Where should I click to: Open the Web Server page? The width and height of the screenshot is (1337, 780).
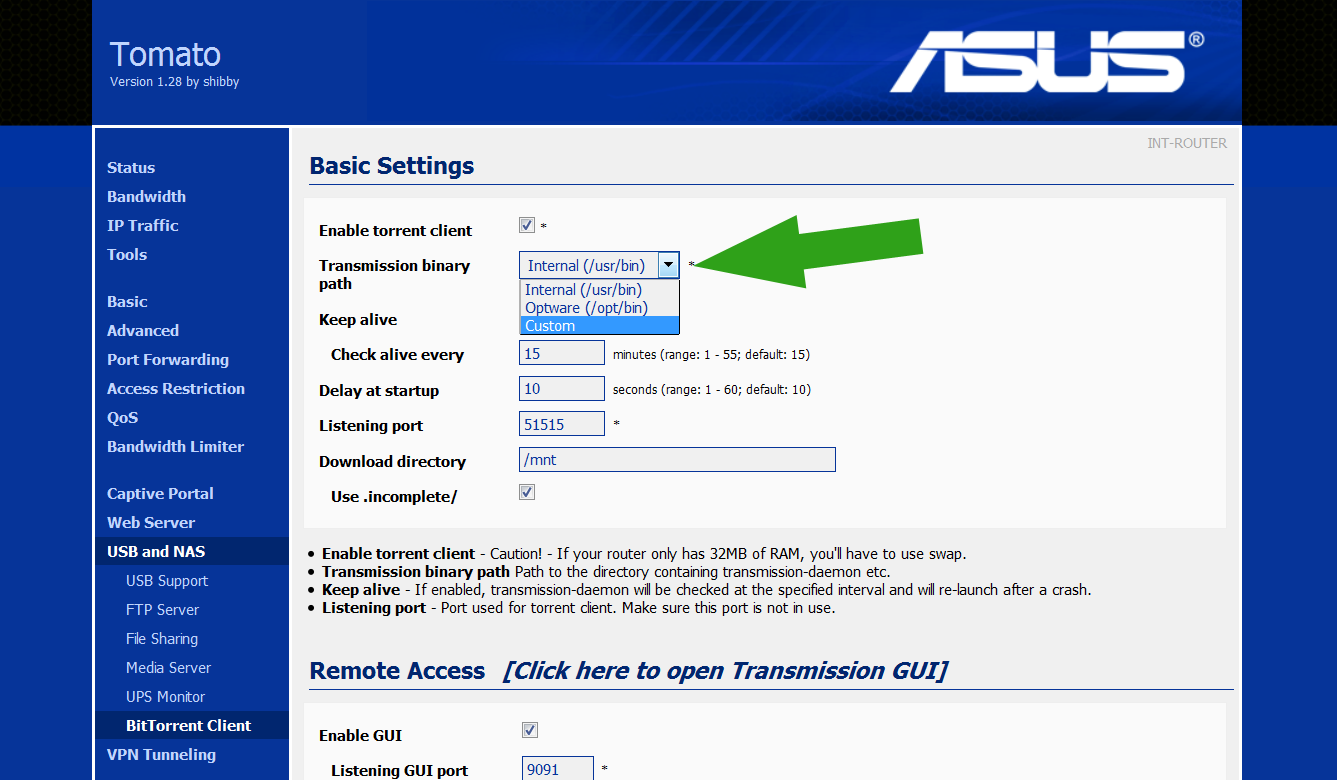tap(151, 523)
